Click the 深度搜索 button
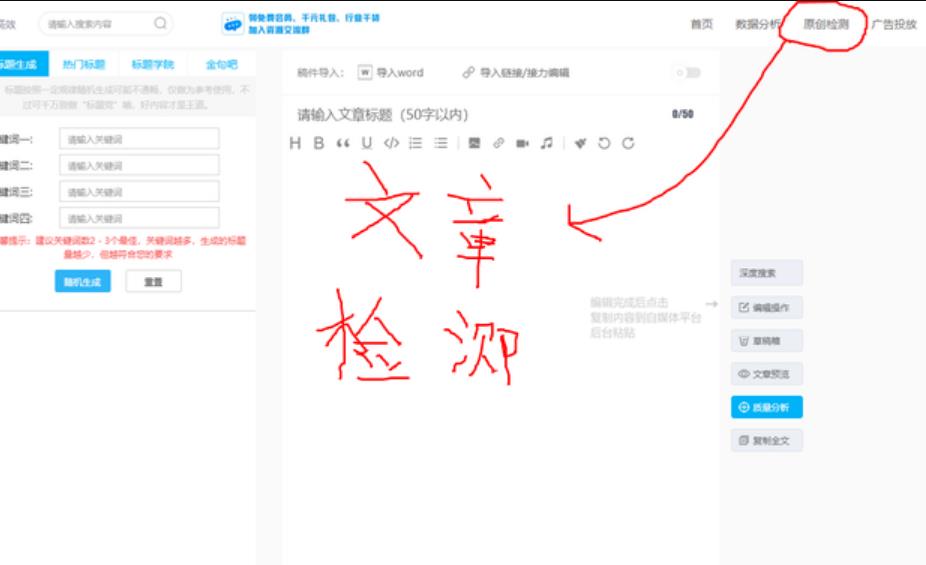This screenshot has width=926, height=565. click(x=767, y=273)
